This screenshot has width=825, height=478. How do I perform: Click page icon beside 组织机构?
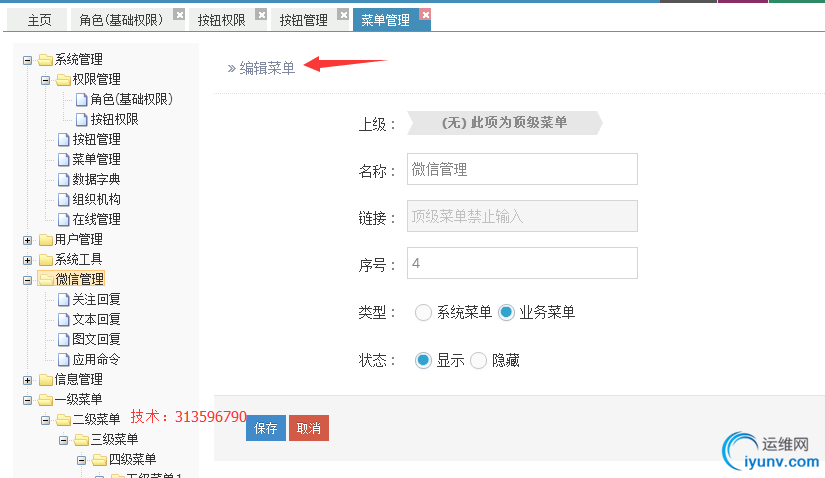tap(64, 200)
